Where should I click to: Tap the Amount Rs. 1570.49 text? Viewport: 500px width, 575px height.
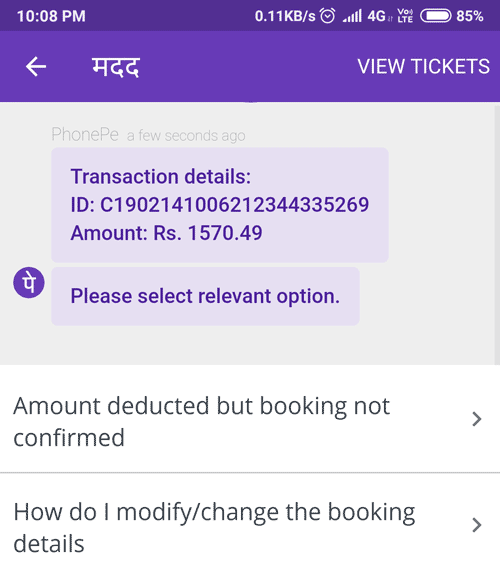(167, 233)
